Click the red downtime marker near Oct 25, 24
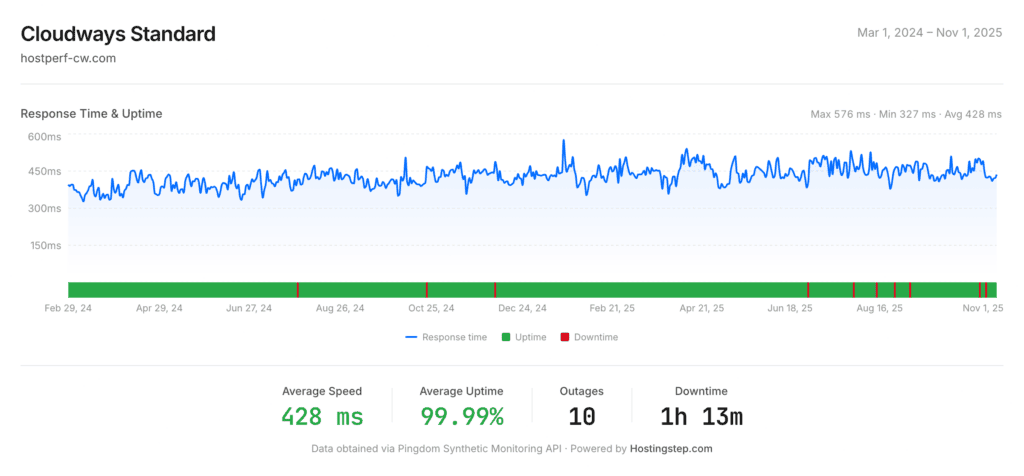The height and width of the screenshot is (476, 1024). pos(426,290)
